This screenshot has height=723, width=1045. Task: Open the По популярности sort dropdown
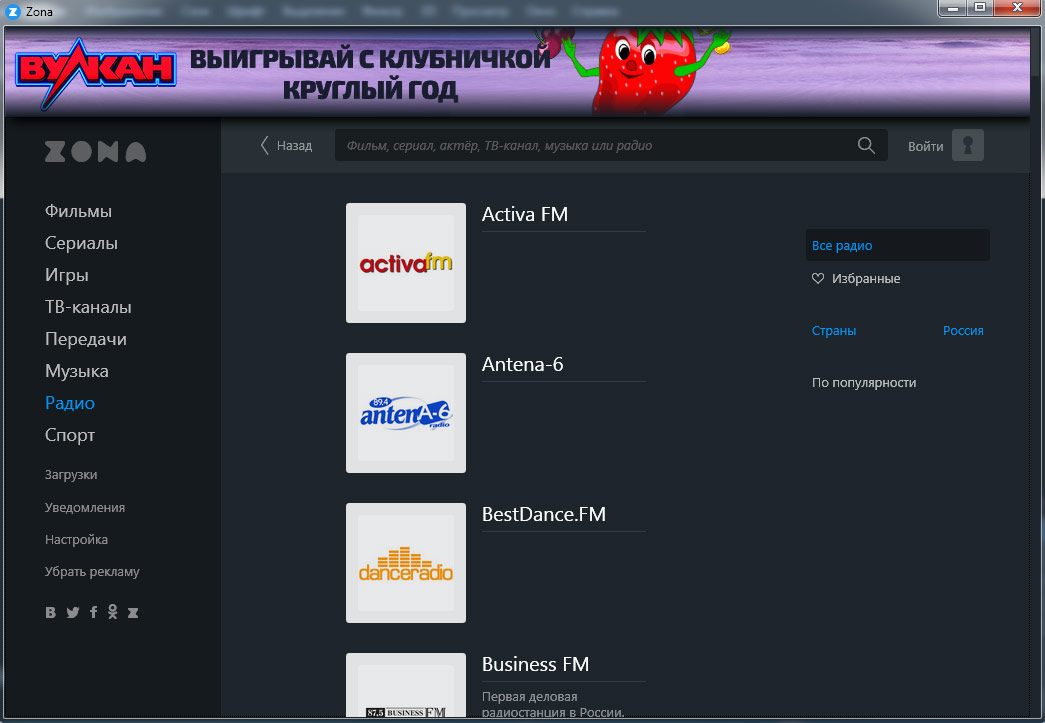[864, 382]
